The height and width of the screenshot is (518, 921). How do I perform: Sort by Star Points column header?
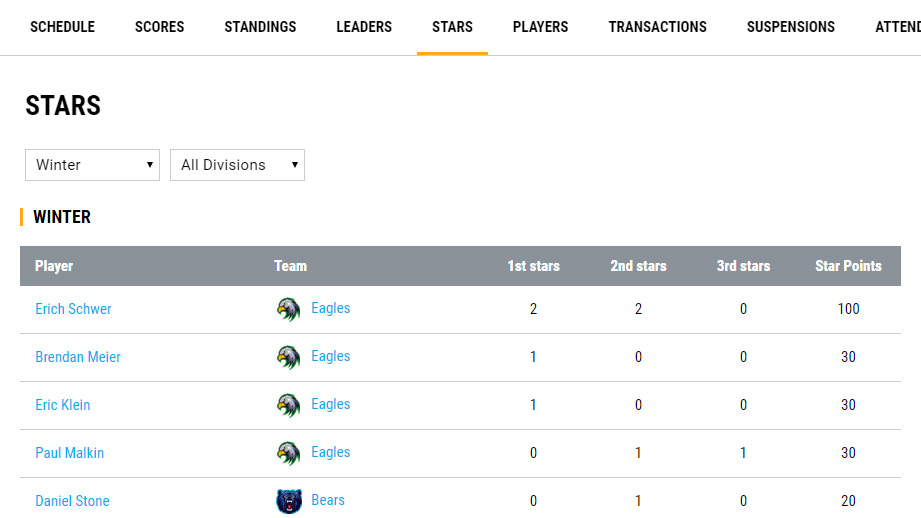click(x=848, y=266)
